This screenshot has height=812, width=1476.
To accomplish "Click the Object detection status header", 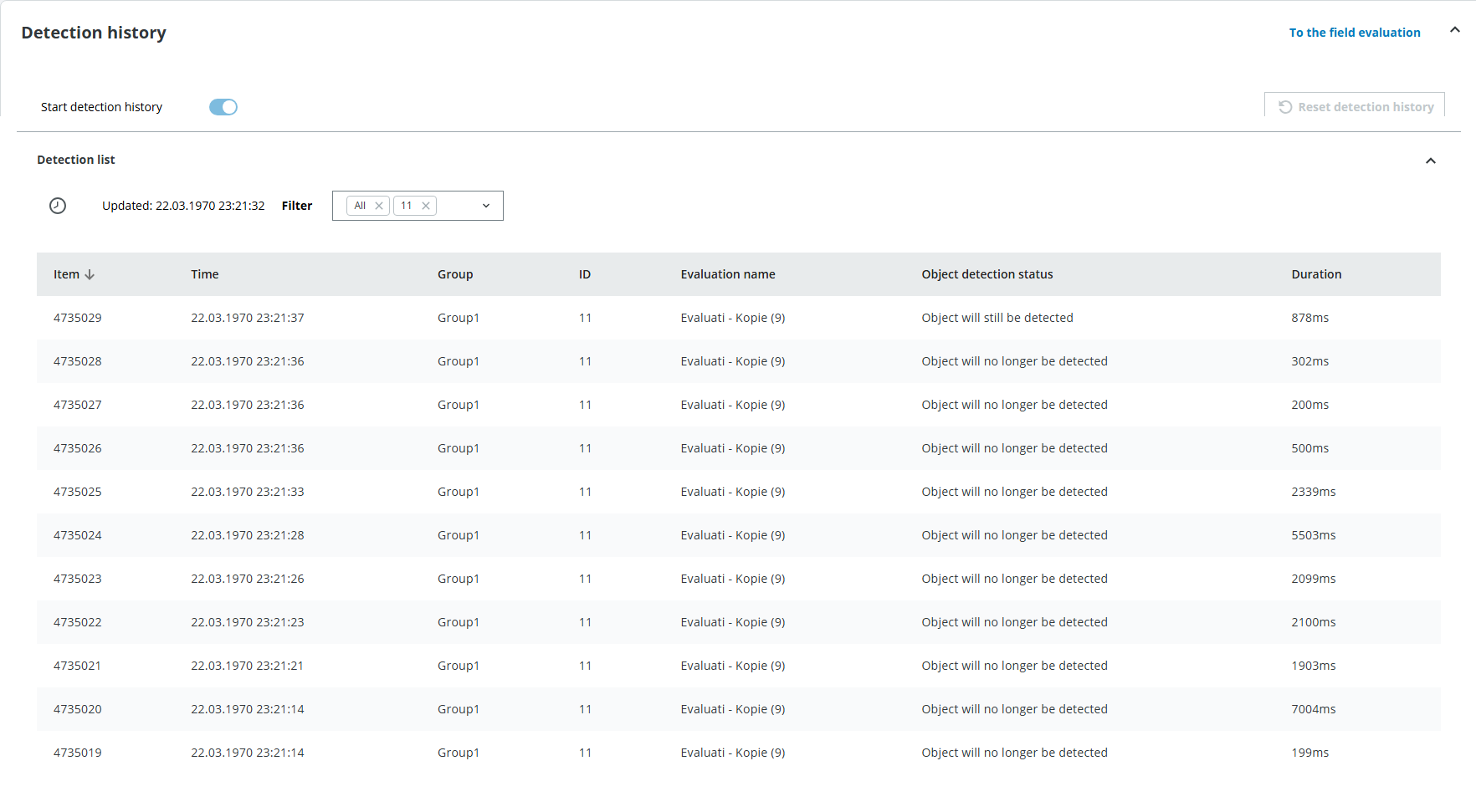I will click(x=987, y=274).
